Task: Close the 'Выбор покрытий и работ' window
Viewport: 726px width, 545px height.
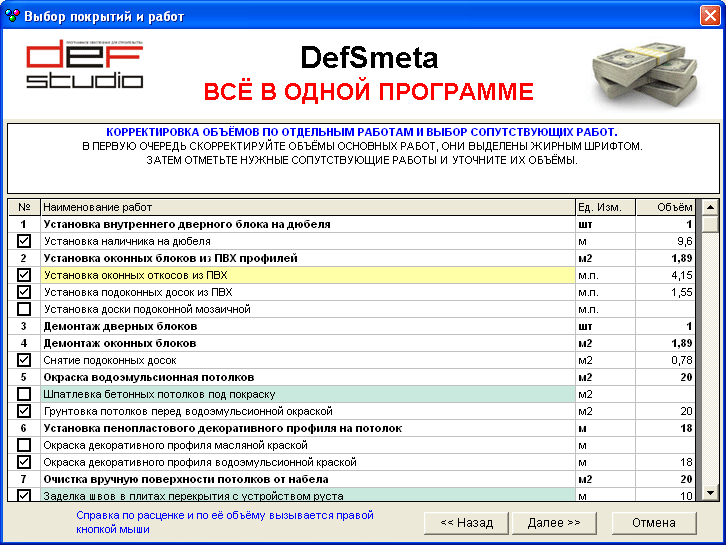Action: 708,16
